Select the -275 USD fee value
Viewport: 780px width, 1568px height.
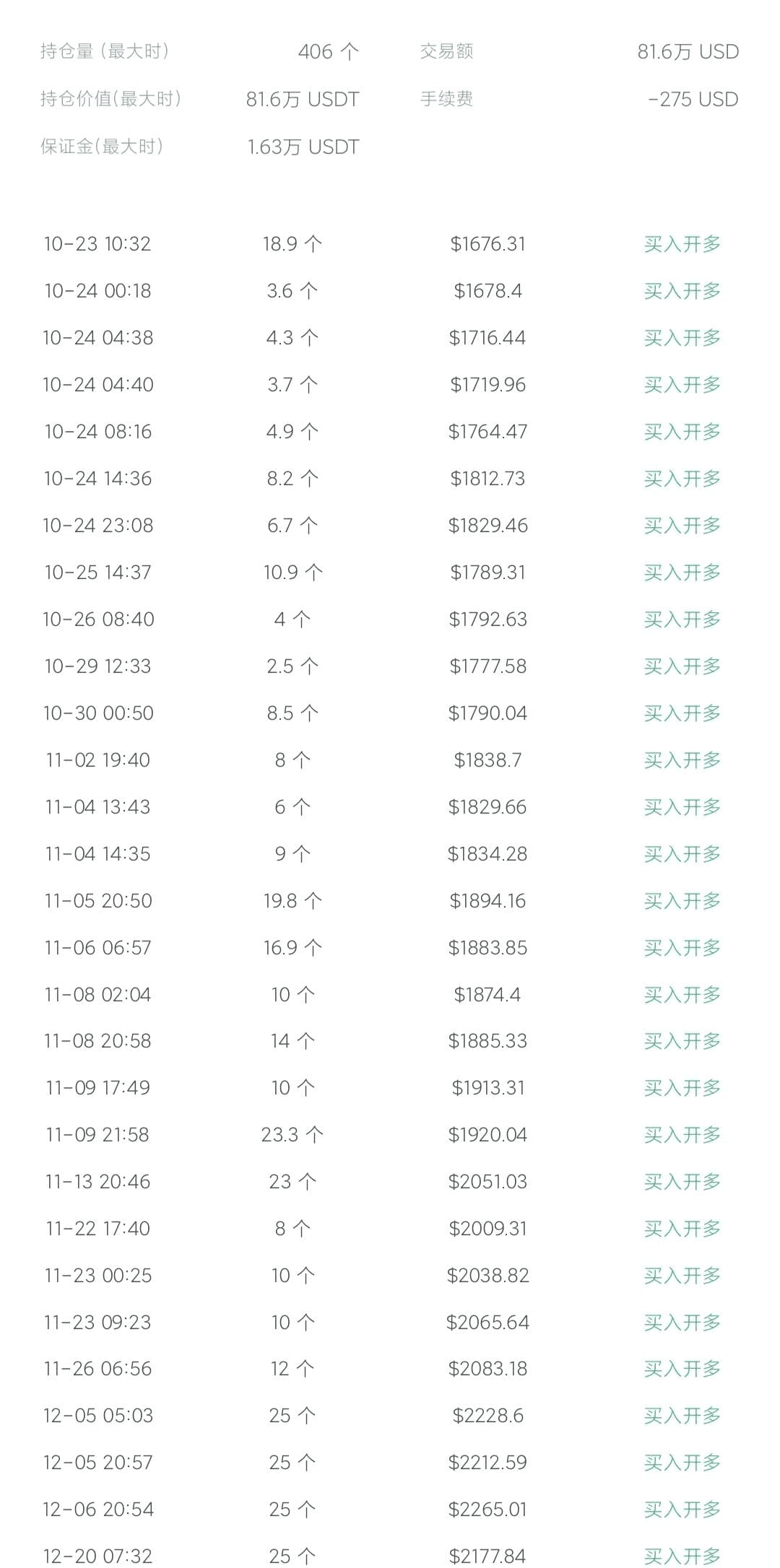point(693,99)
